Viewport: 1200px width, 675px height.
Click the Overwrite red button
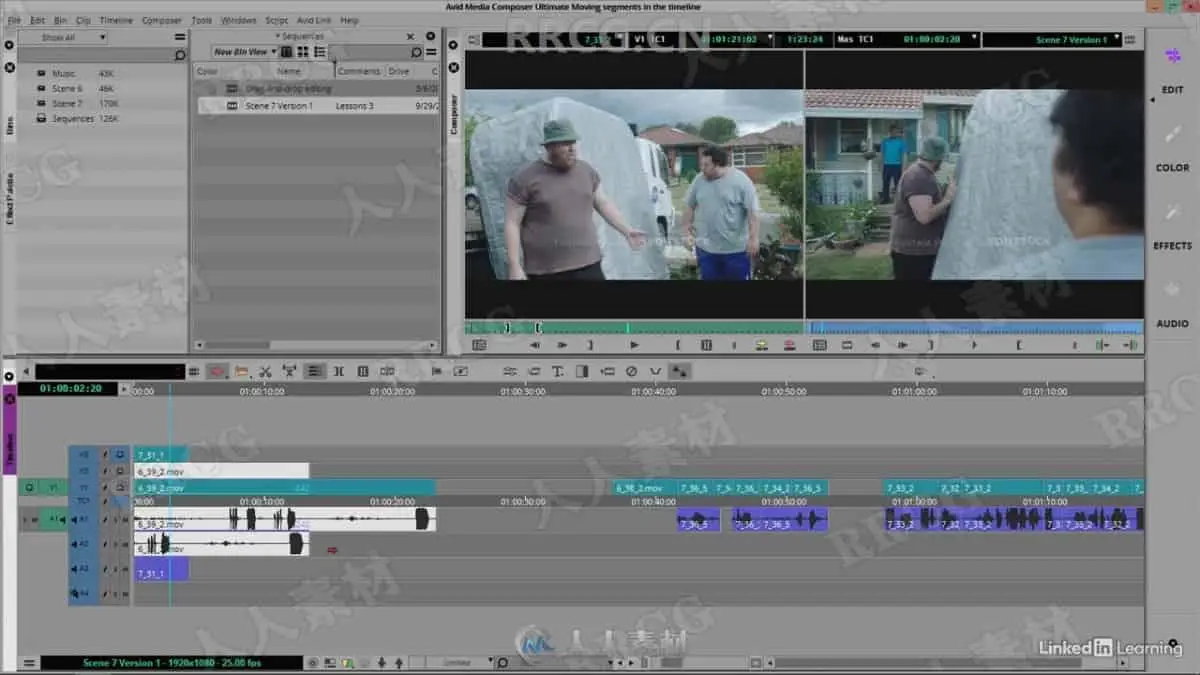click(790, 345)
